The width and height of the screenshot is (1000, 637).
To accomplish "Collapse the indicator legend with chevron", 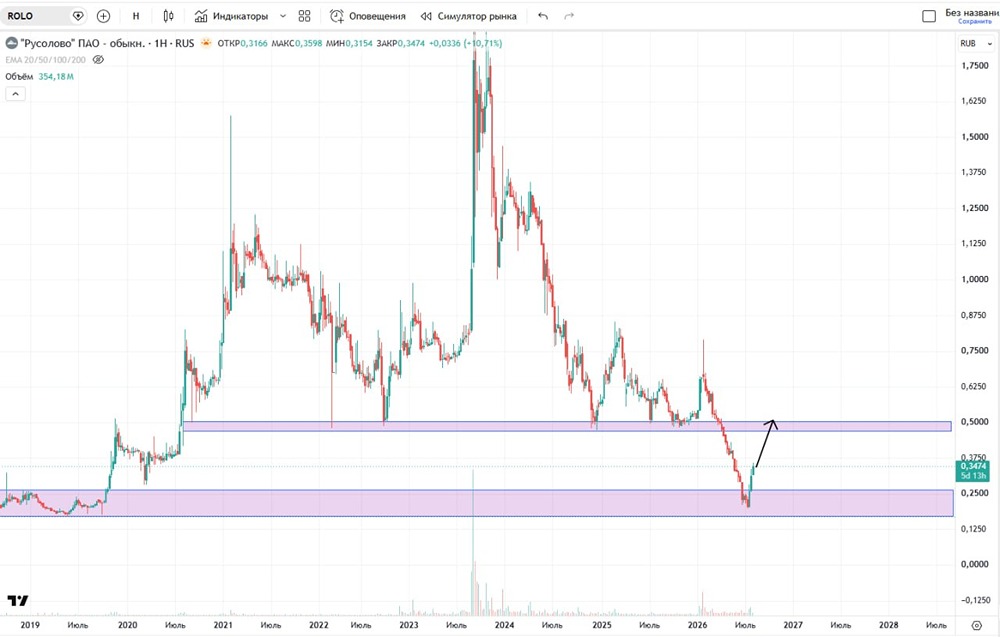I will pos(15,94).
